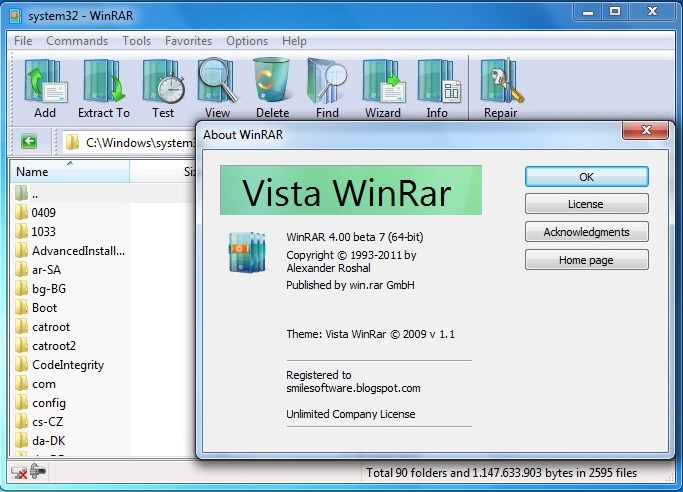Open the File menu

pos(23,41)
